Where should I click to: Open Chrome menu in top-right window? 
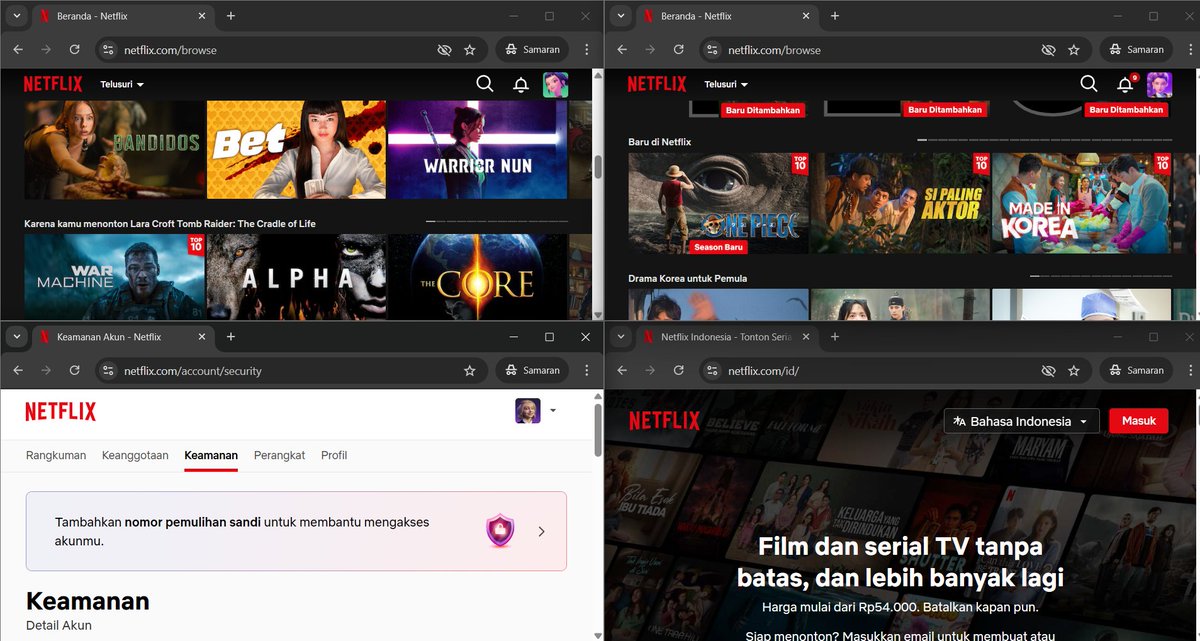point(1190,50)
